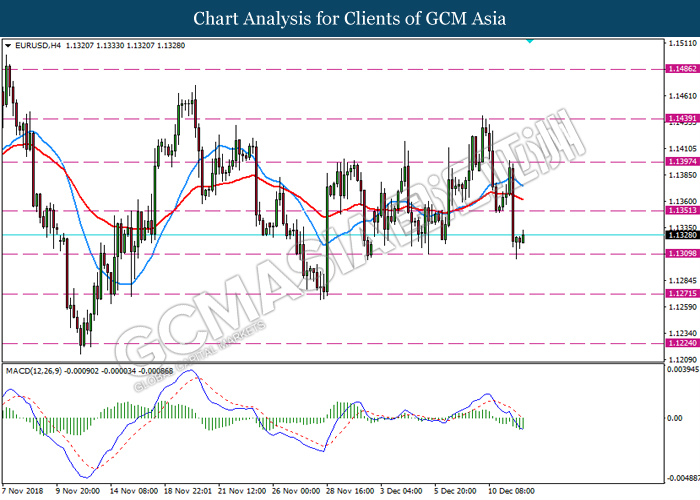Click the current price label 1.13280
The height and width of the screenshot is (500, 700).
click(682, 235)
